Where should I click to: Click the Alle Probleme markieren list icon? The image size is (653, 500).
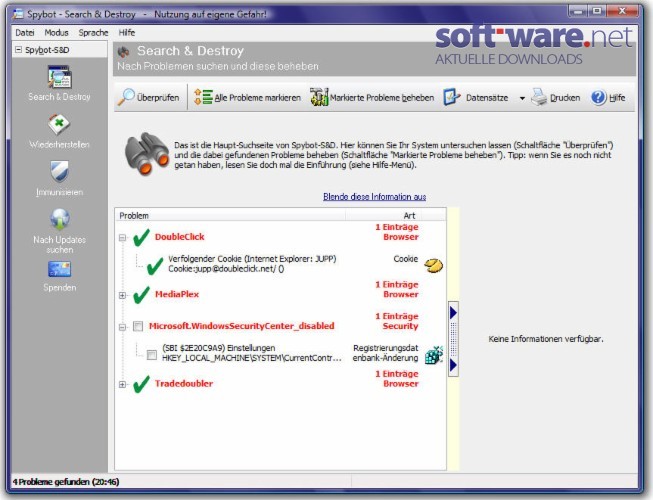tap(204, 97)
